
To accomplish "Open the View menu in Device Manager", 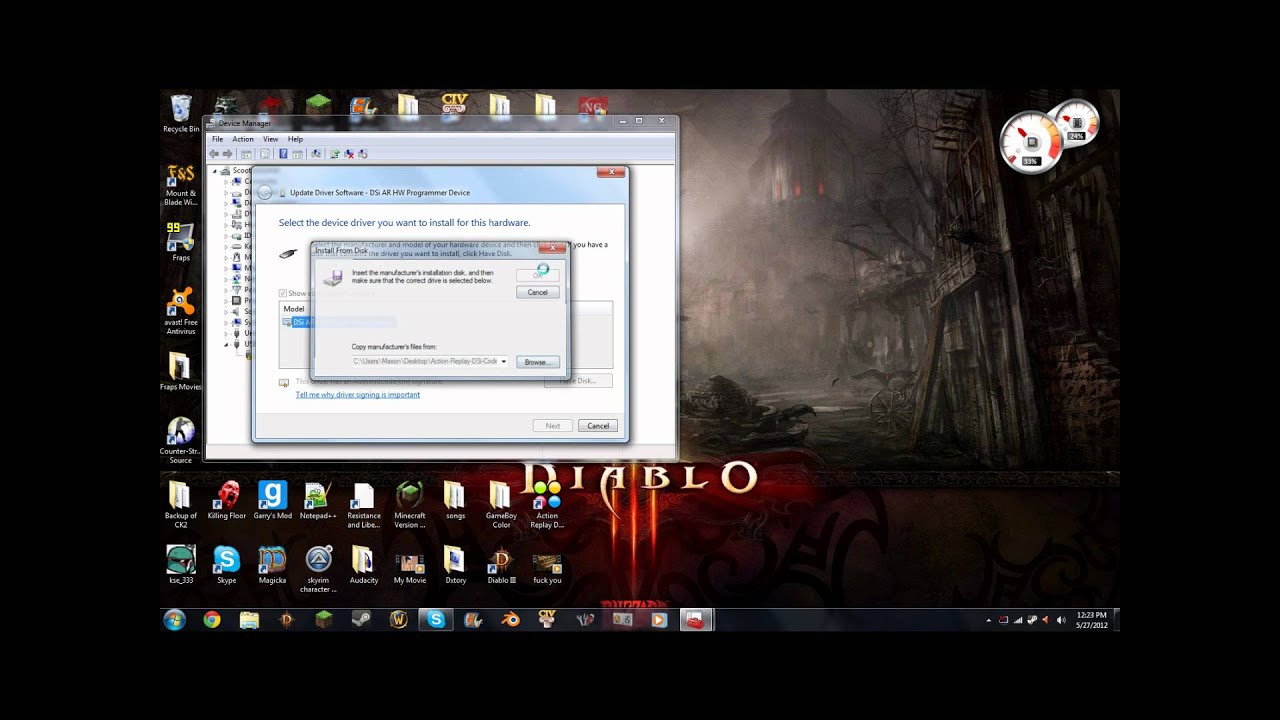I will pyautogui.click(x=270, y=139).
